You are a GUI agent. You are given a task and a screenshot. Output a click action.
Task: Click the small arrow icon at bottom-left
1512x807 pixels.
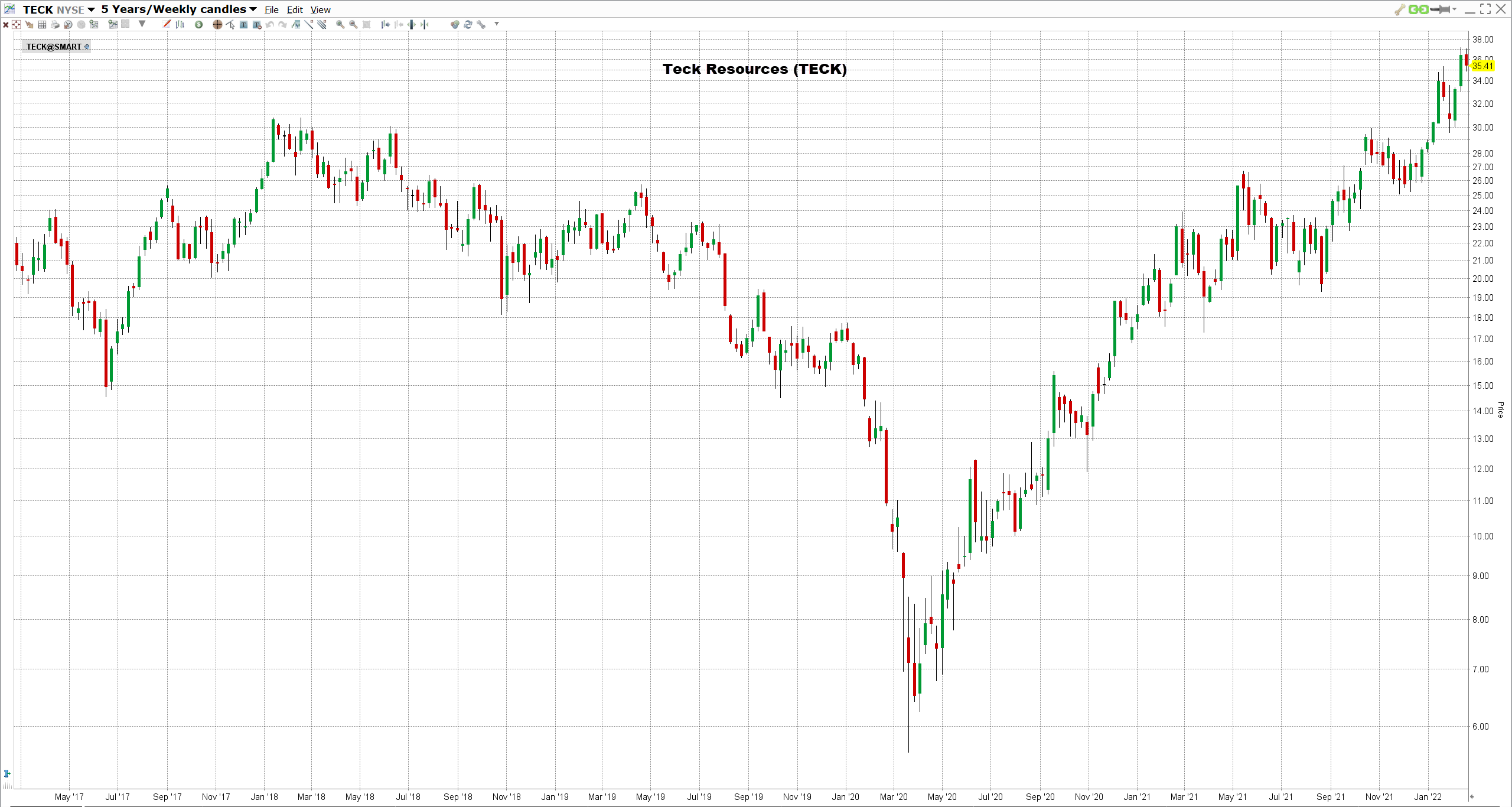click(x=7, y=773)
